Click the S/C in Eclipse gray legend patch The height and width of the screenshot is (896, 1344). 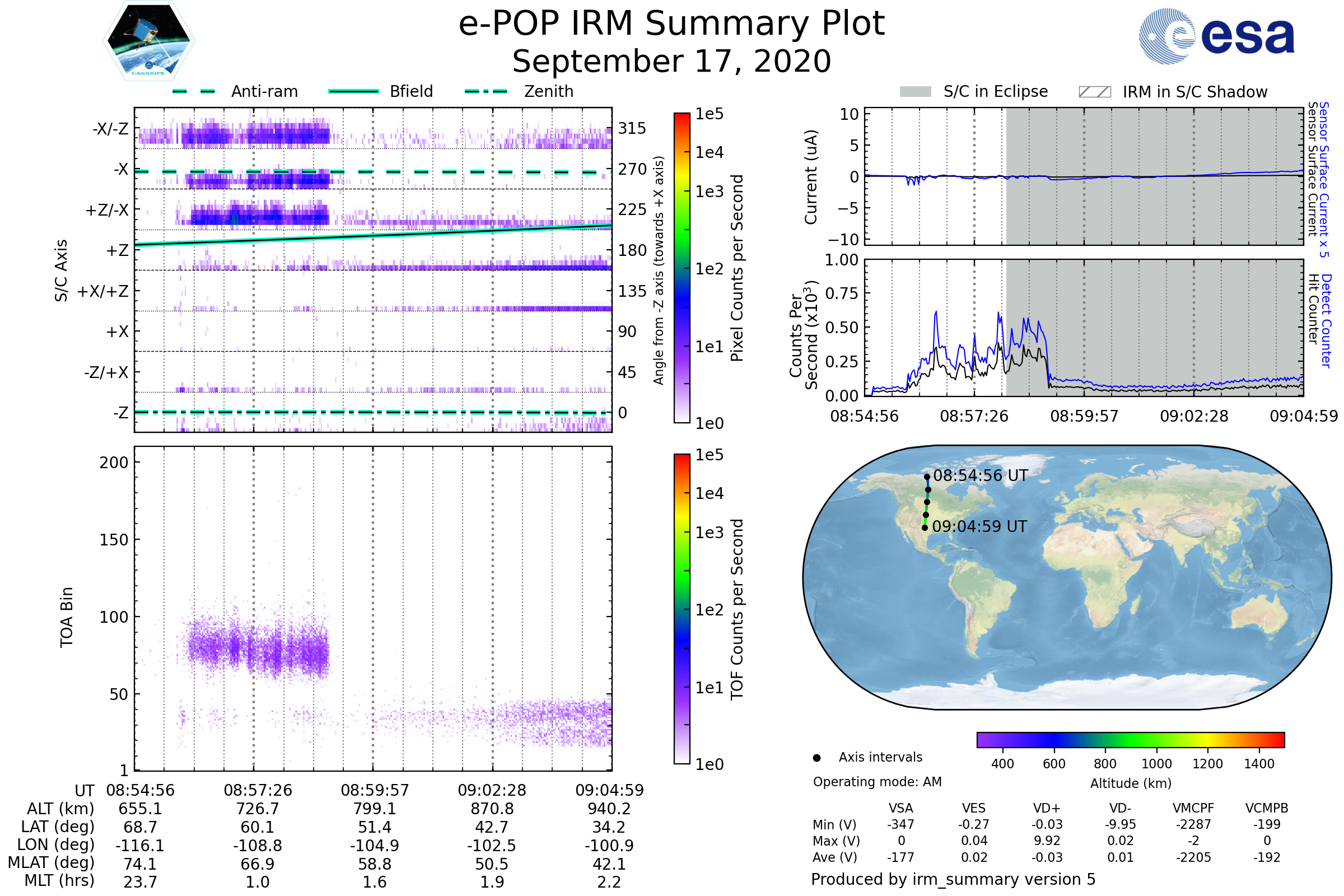[915, 92]
